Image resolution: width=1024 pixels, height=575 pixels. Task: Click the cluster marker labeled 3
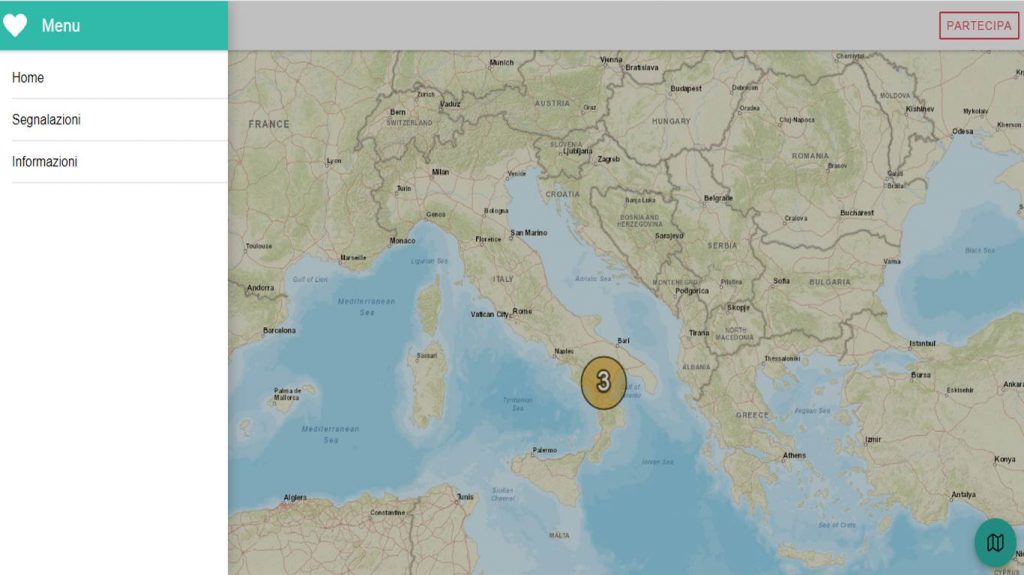pyautogui.click(x=603, y=382)
